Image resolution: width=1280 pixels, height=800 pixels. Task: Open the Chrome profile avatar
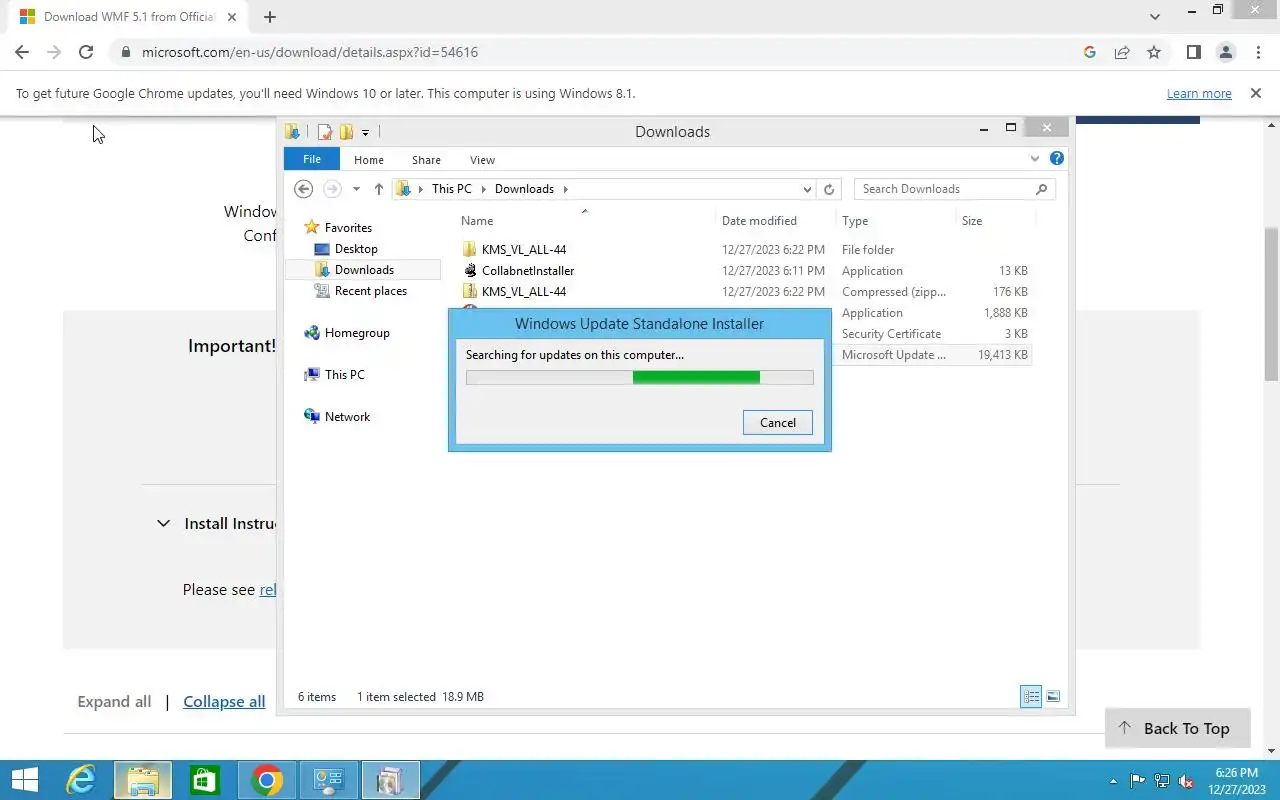pos(1226,52)
